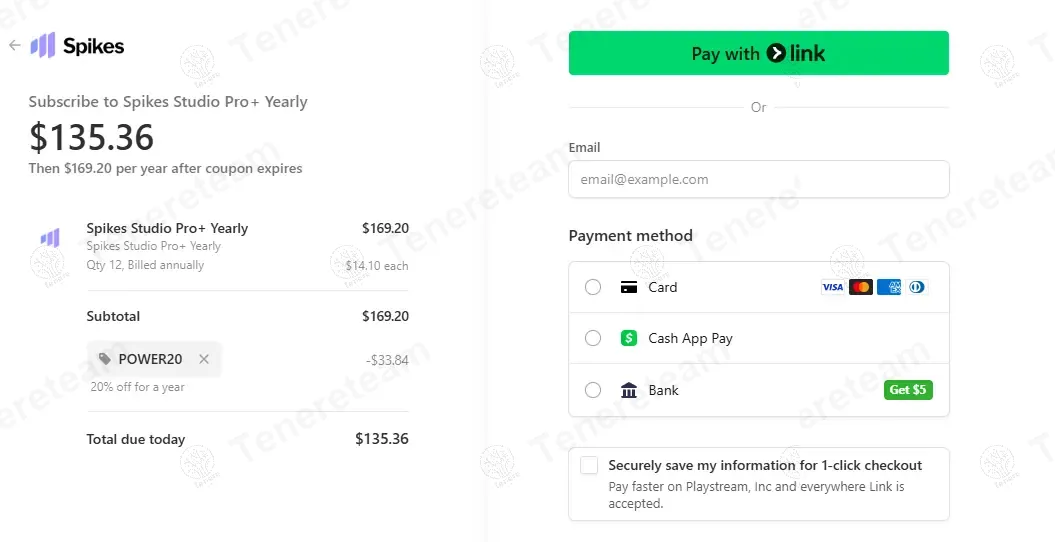Image resolution: width=1055 pixels, height=542 pixels.
Task: Select the Card radio button
Action: point(593,287)
